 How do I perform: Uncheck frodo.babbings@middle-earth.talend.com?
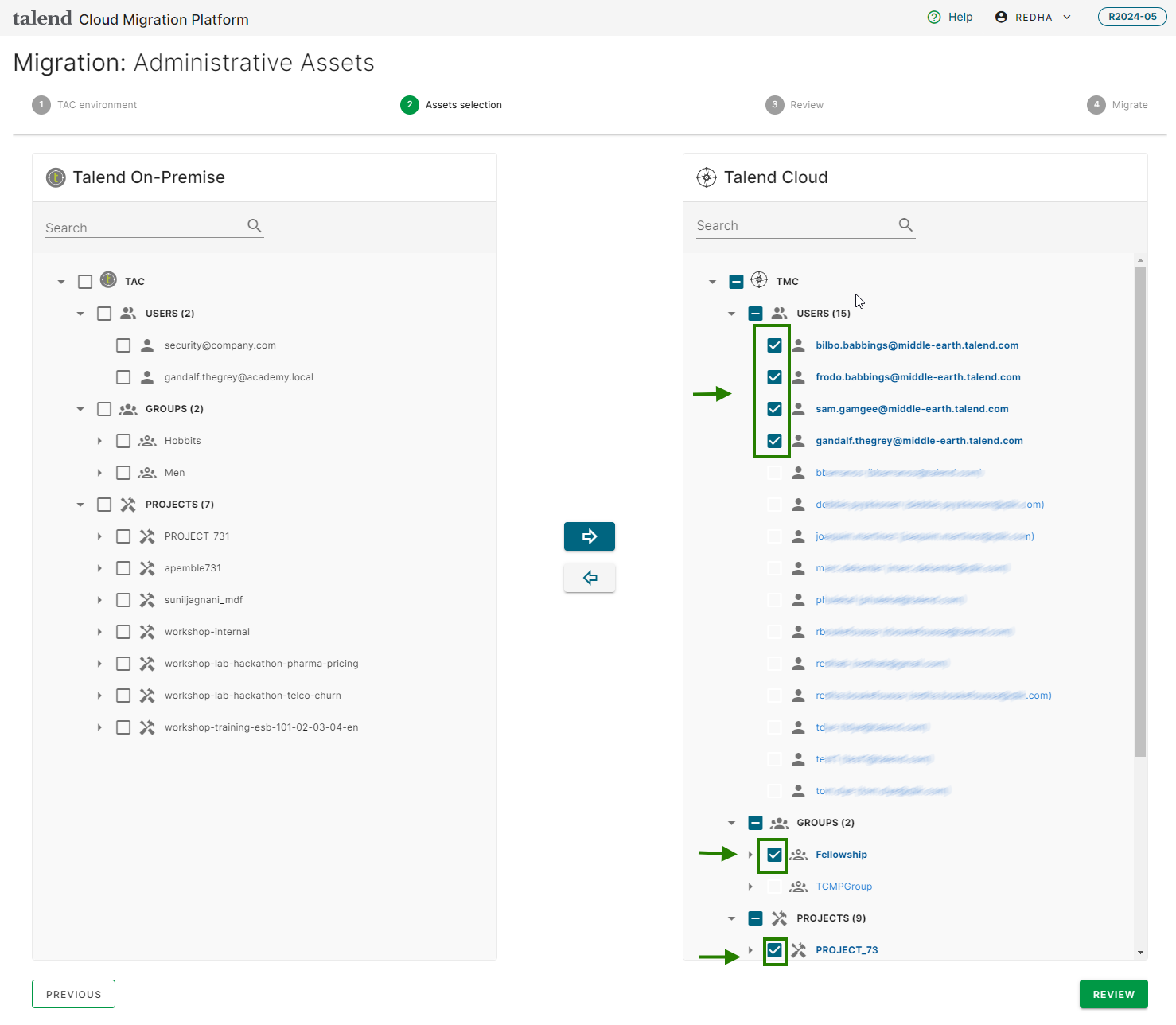(x=774, y=377)
